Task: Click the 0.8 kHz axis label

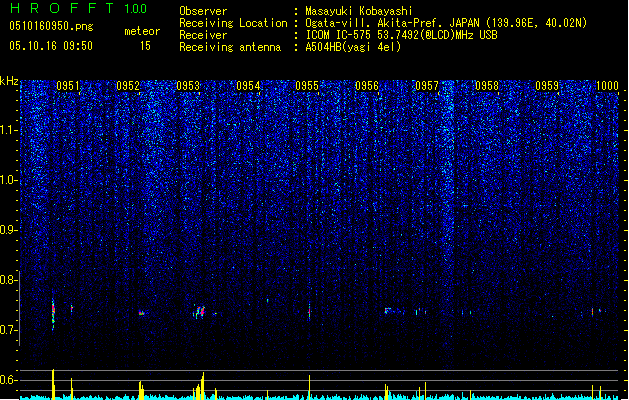Action: point(8,280)
